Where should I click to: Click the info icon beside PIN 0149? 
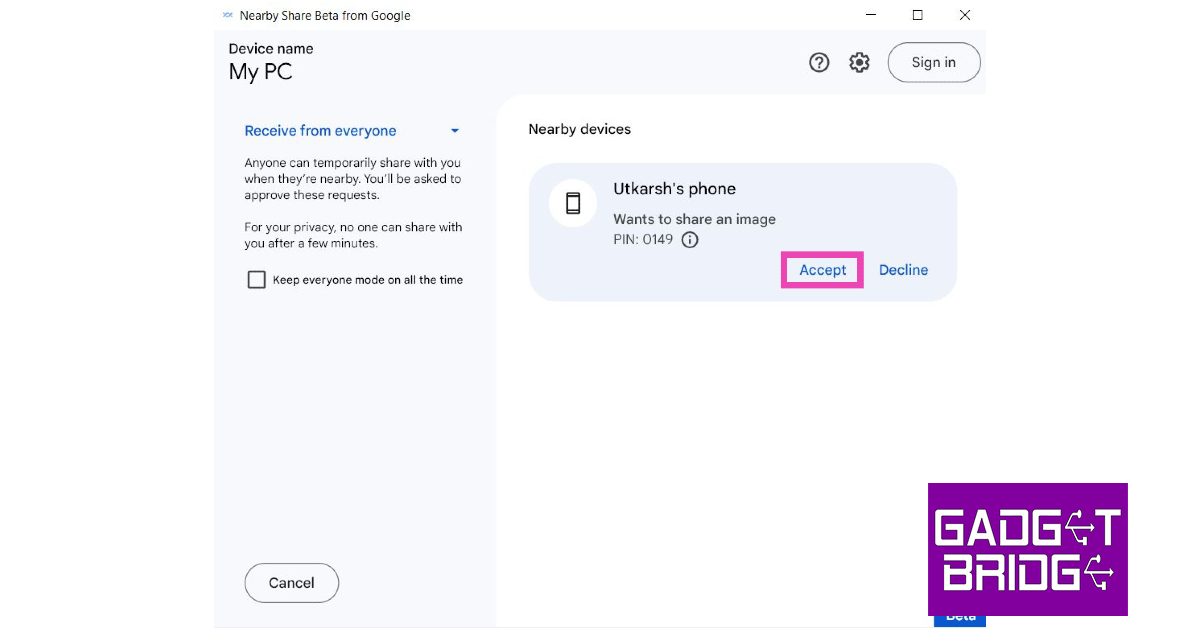(689, 240)
